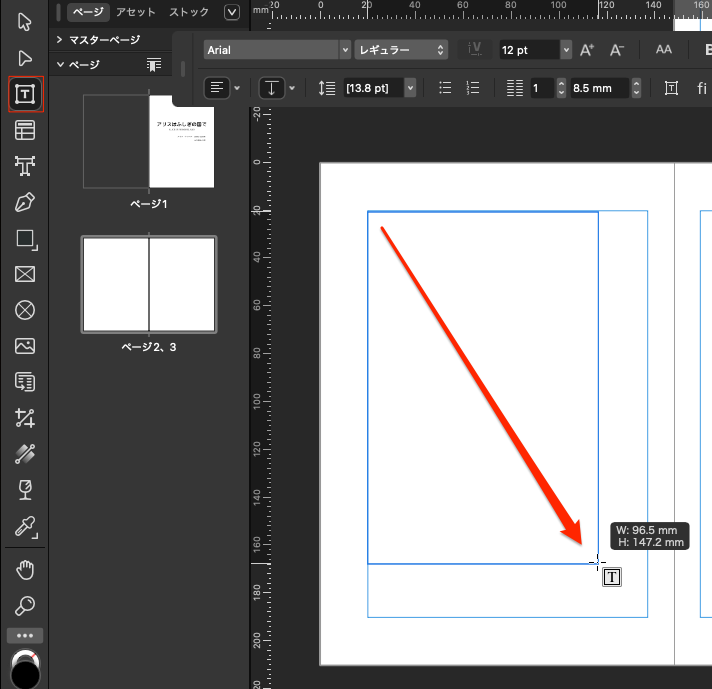This screenshot has width=712, height=689.
Task: Switch to the アセット tab
Action: [x=135, y=12]
